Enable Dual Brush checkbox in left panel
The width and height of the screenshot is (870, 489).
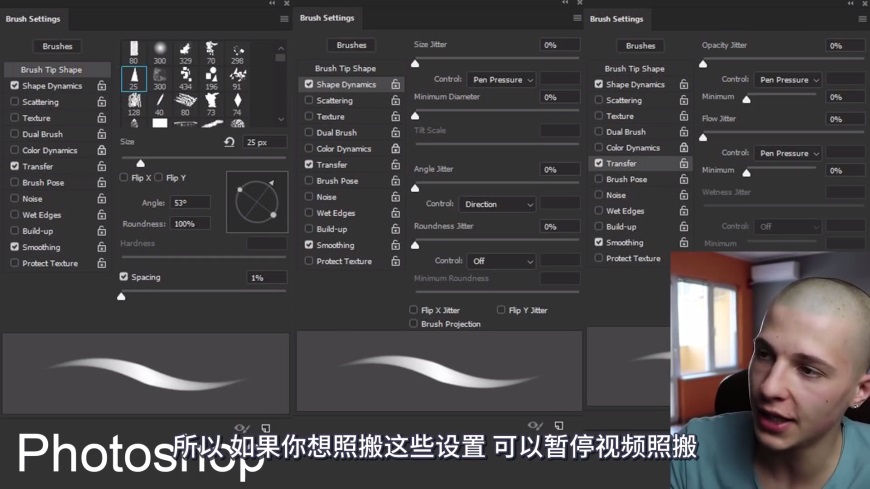point(14,134)
